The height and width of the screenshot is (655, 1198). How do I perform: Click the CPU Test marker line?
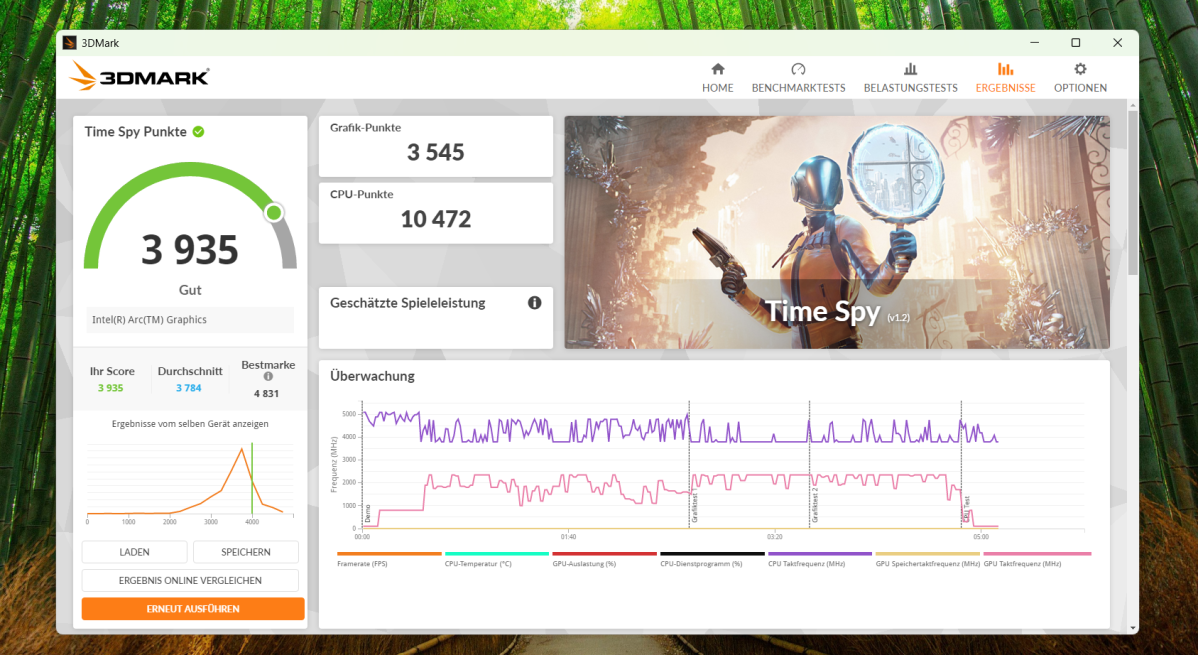(x=961, y=464)
